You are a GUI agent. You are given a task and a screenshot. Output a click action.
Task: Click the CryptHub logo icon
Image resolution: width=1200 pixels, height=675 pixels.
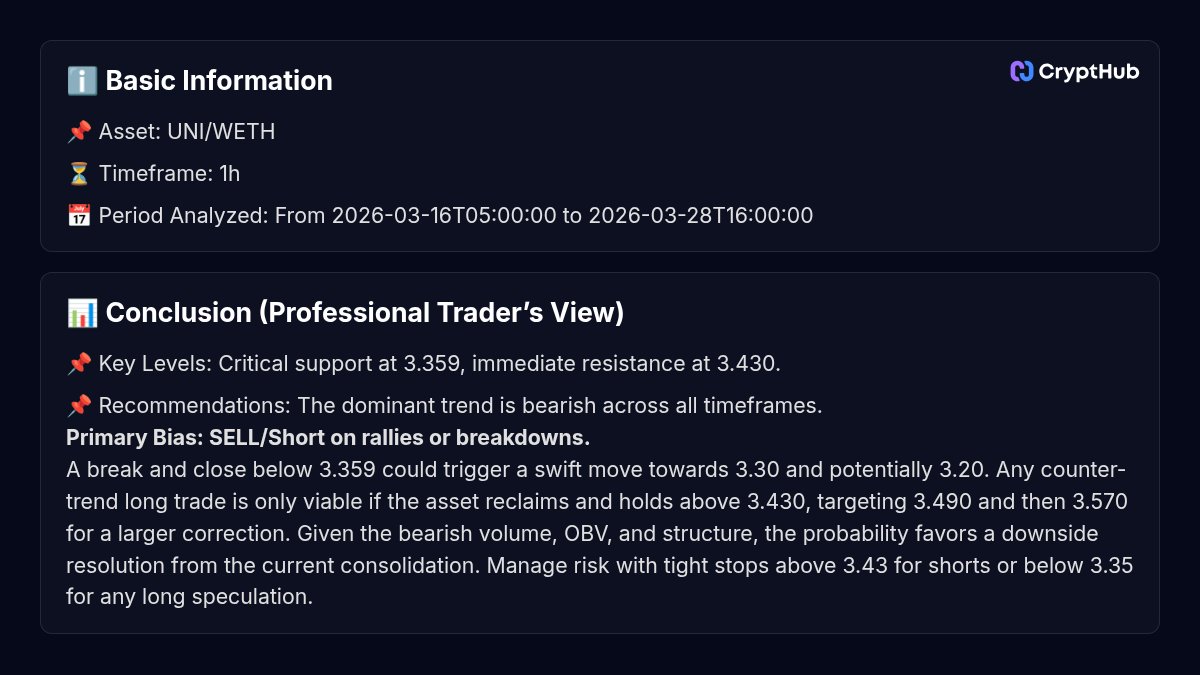1021,71
